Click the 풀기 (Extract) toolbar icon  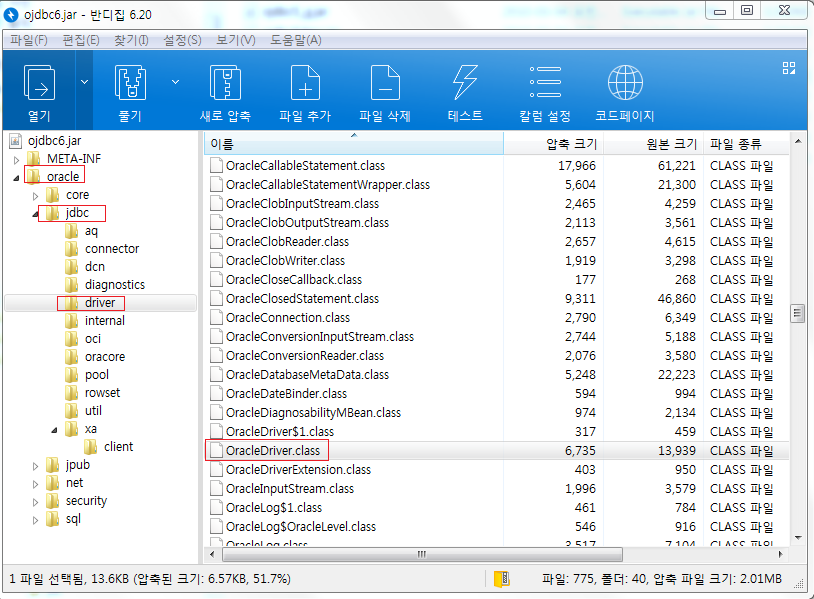click(x=130, y=83)
